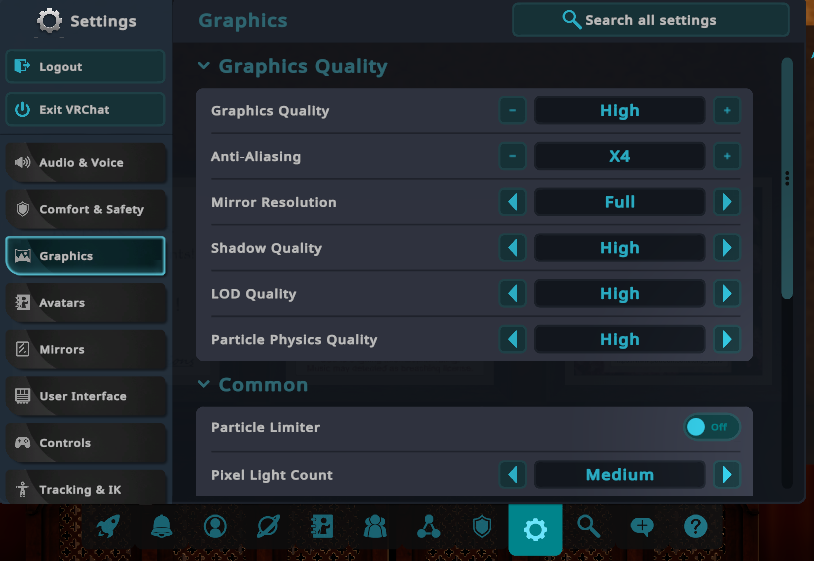814x561 pixels.
Task: Collapse the Common section
Action: 204,385
